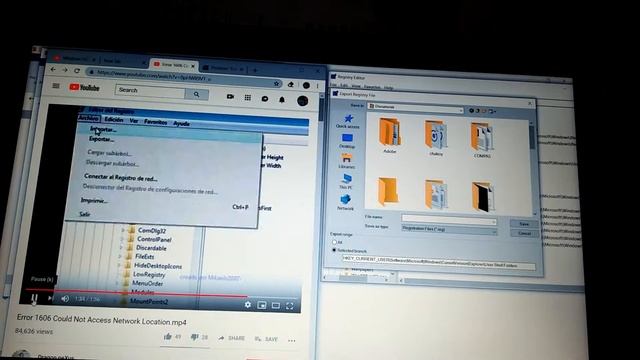Go forward in the browser

point(65,70)
